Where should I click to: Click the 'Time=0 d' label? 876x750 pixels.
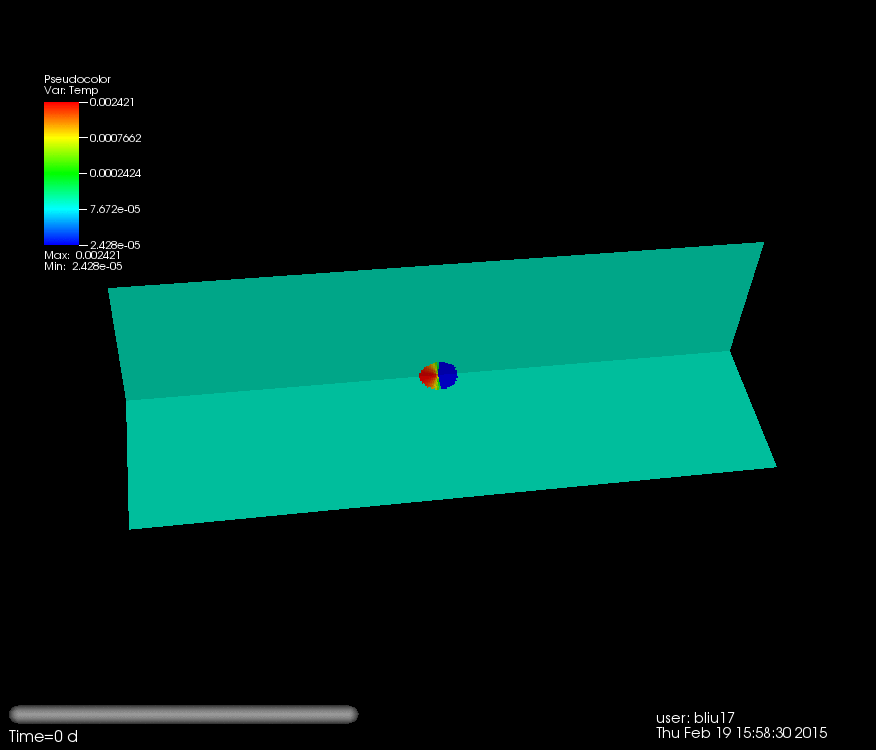[43, 737]
